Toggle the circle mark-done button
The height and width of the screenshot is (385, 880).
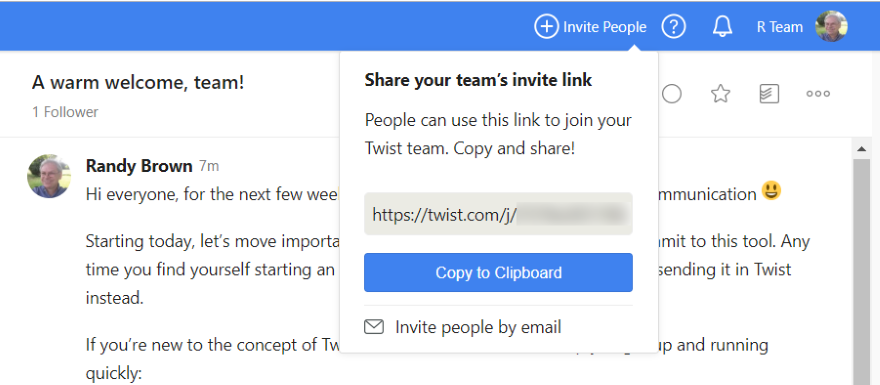pyautogui.click(x=672, y=94)
